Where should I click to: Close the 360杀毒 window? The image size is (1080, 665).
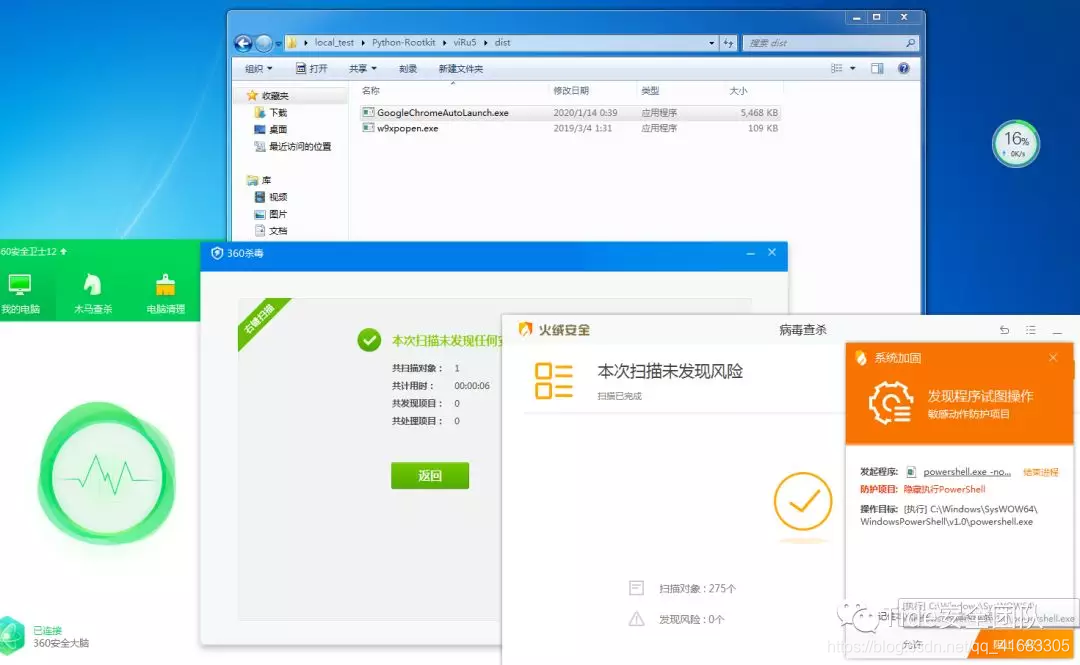tap(772, 253)
